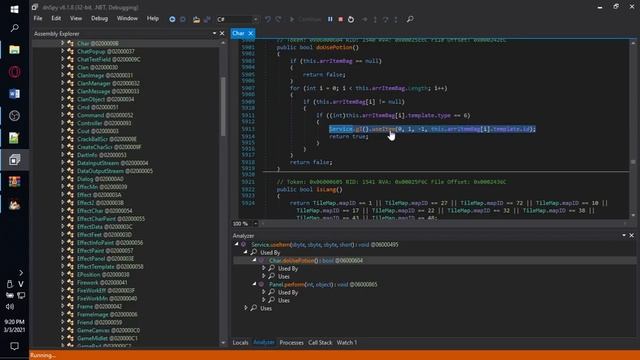Image resolution: width=640 pixels, height=360 pixels.
Task: Restart the debugging session
Action: click(351, 19)
